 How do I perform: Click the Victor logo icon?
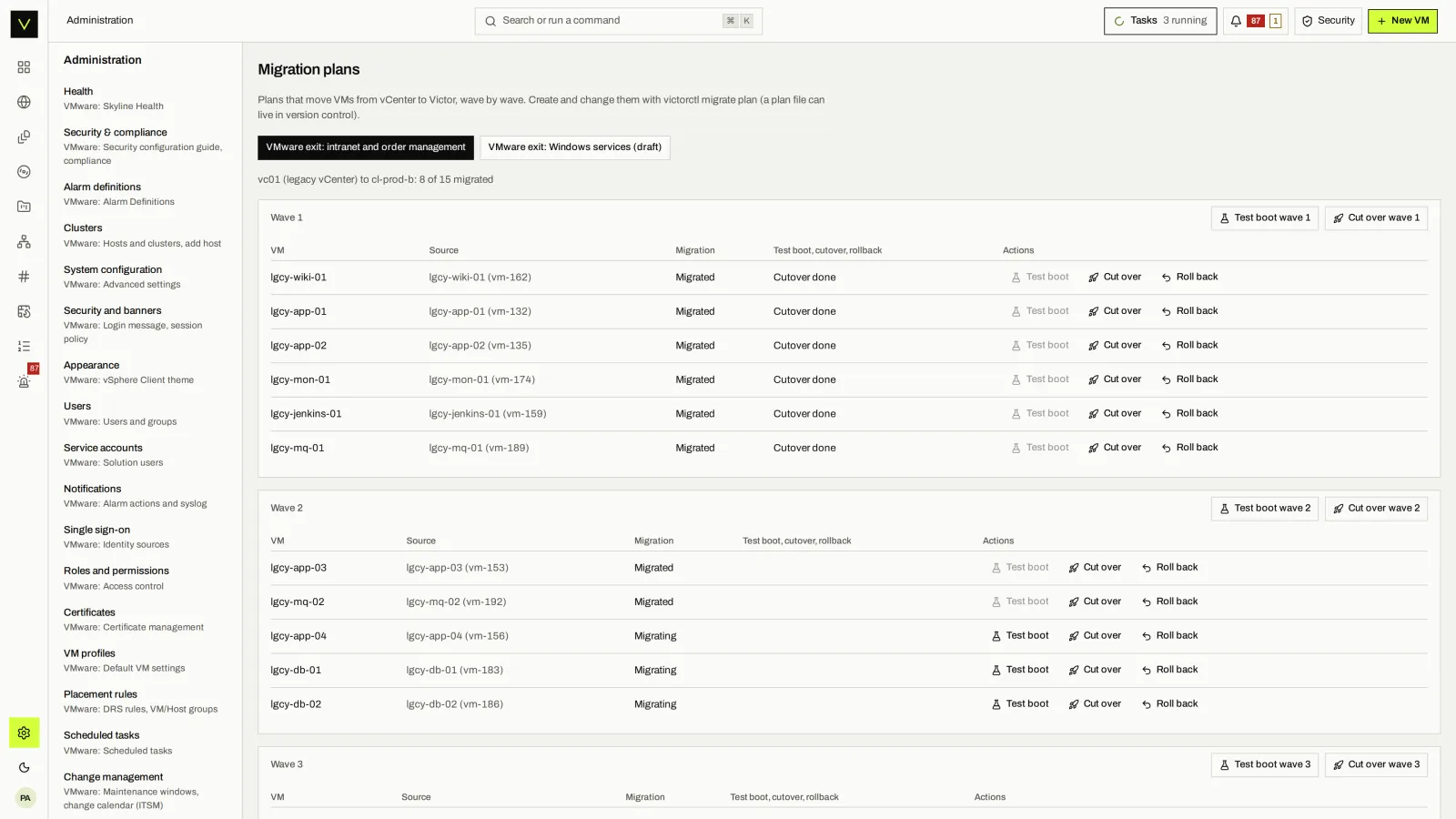coord(24,24)
